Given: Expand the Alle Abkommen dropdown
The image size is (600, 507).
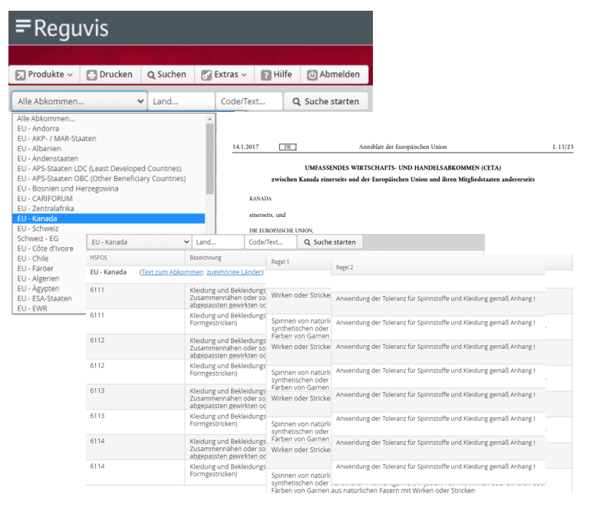Looking at the screenshot, I should [x=78, y=101].
